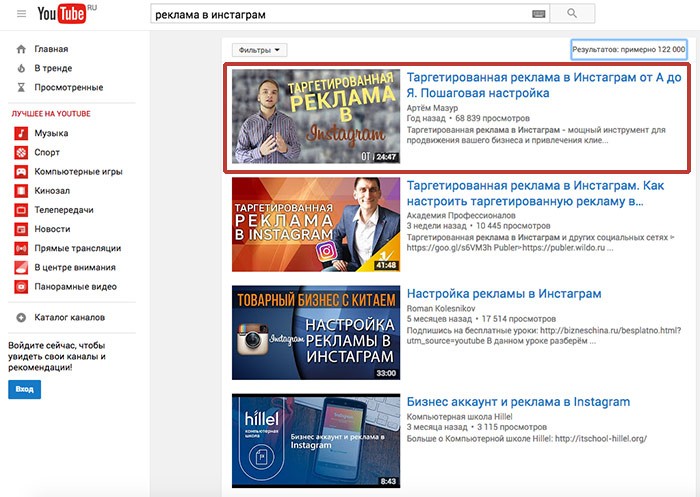Select Телепередачи category

point(64,210)
